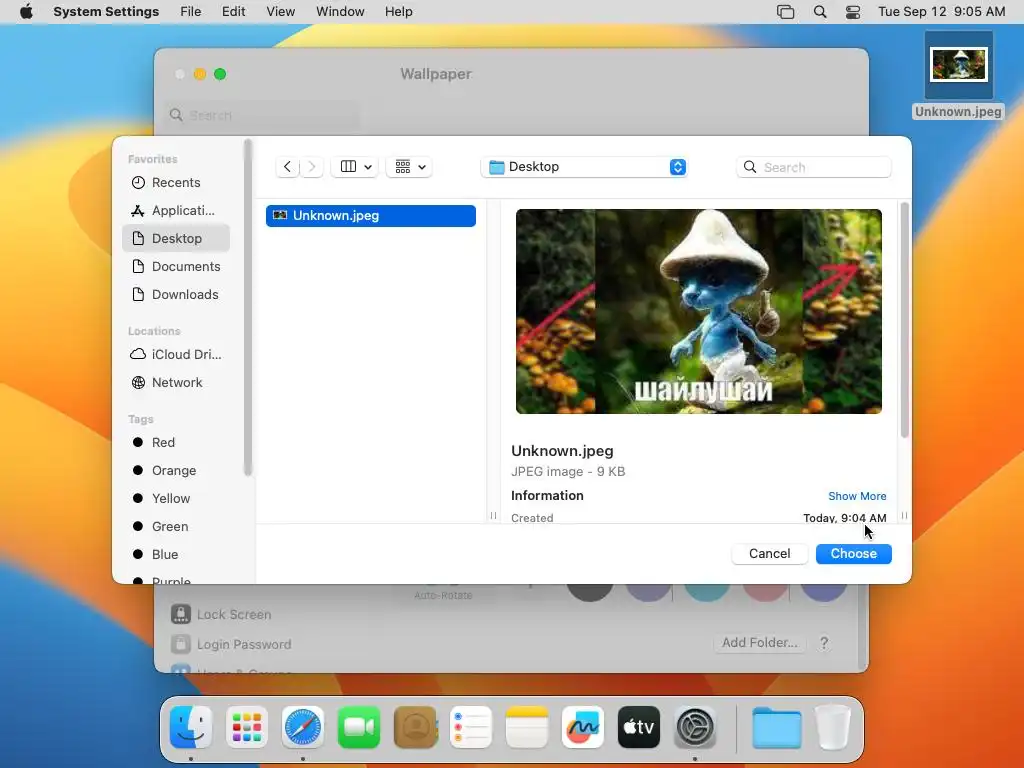
Task: Open the Desktop location pop-up menu
Action: pyautogui.click(x=585, y=167)
